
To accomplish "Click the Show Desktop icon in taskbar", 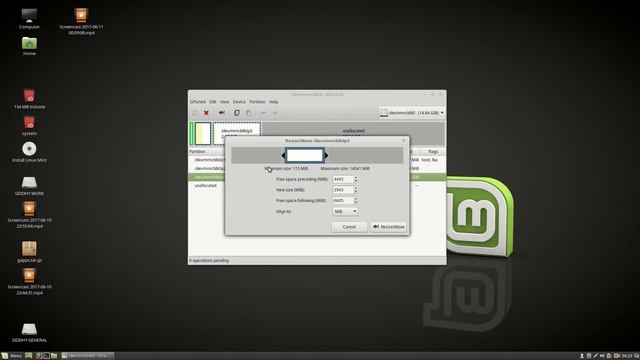I will tap(29, 356).
